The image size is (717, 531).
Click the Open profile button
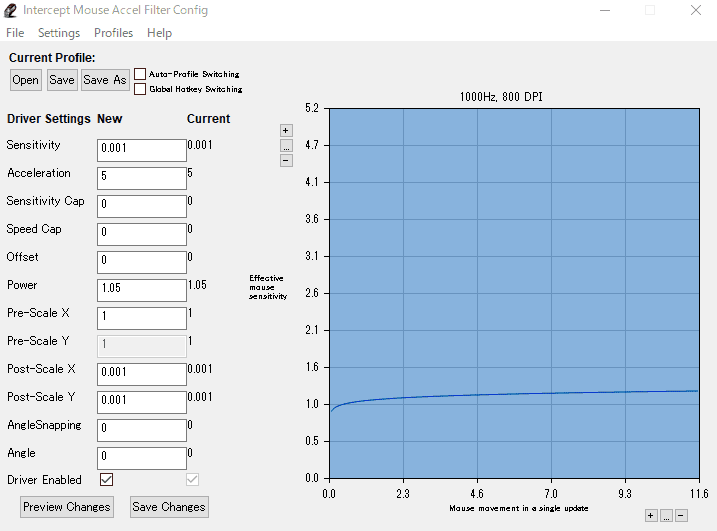[x=26, y=80]
